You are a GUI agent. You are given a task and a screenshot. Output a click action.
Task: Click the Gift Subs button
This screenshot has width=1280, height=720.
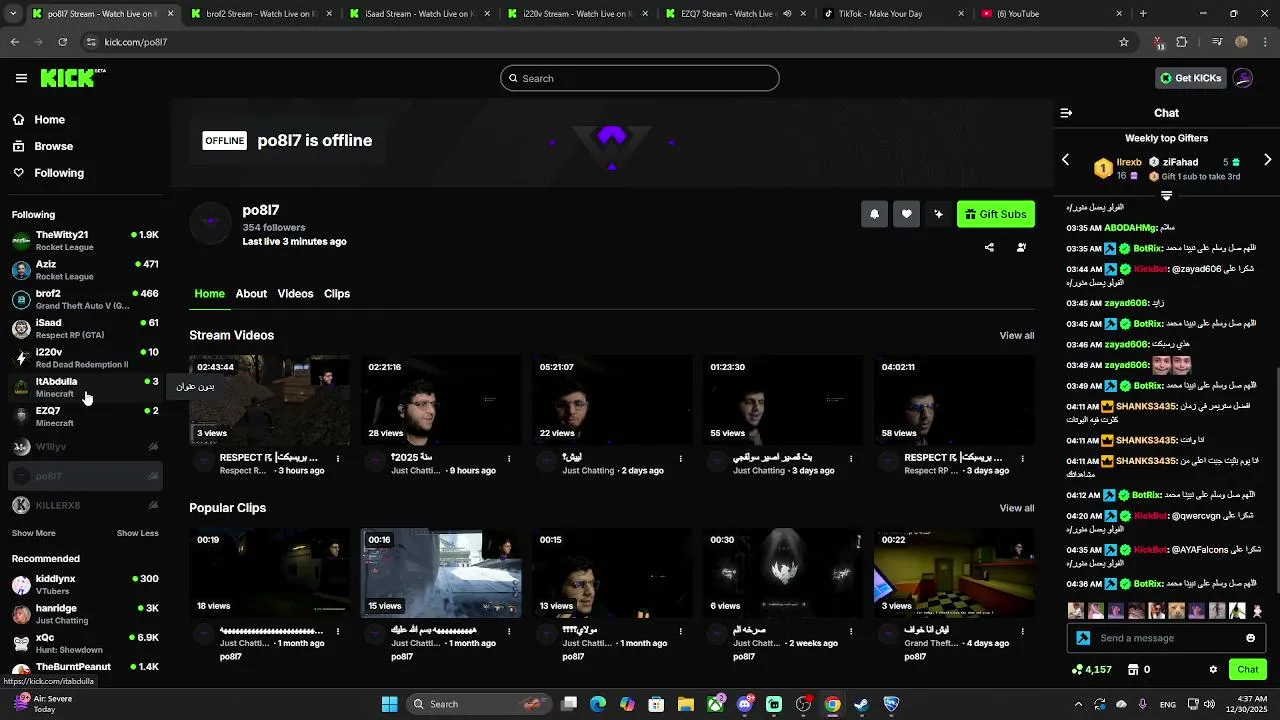[995, 214]
